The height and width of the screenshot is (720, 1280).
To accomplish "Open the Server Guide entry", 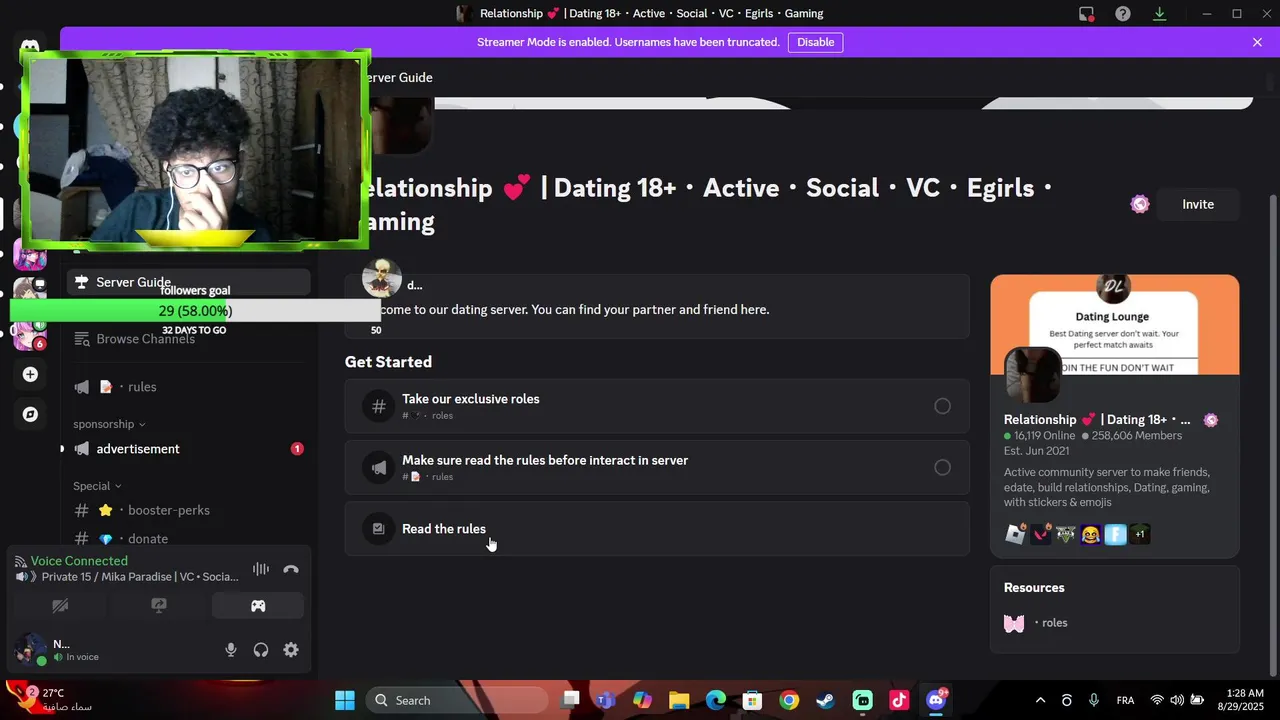I will tap(188, 282).
